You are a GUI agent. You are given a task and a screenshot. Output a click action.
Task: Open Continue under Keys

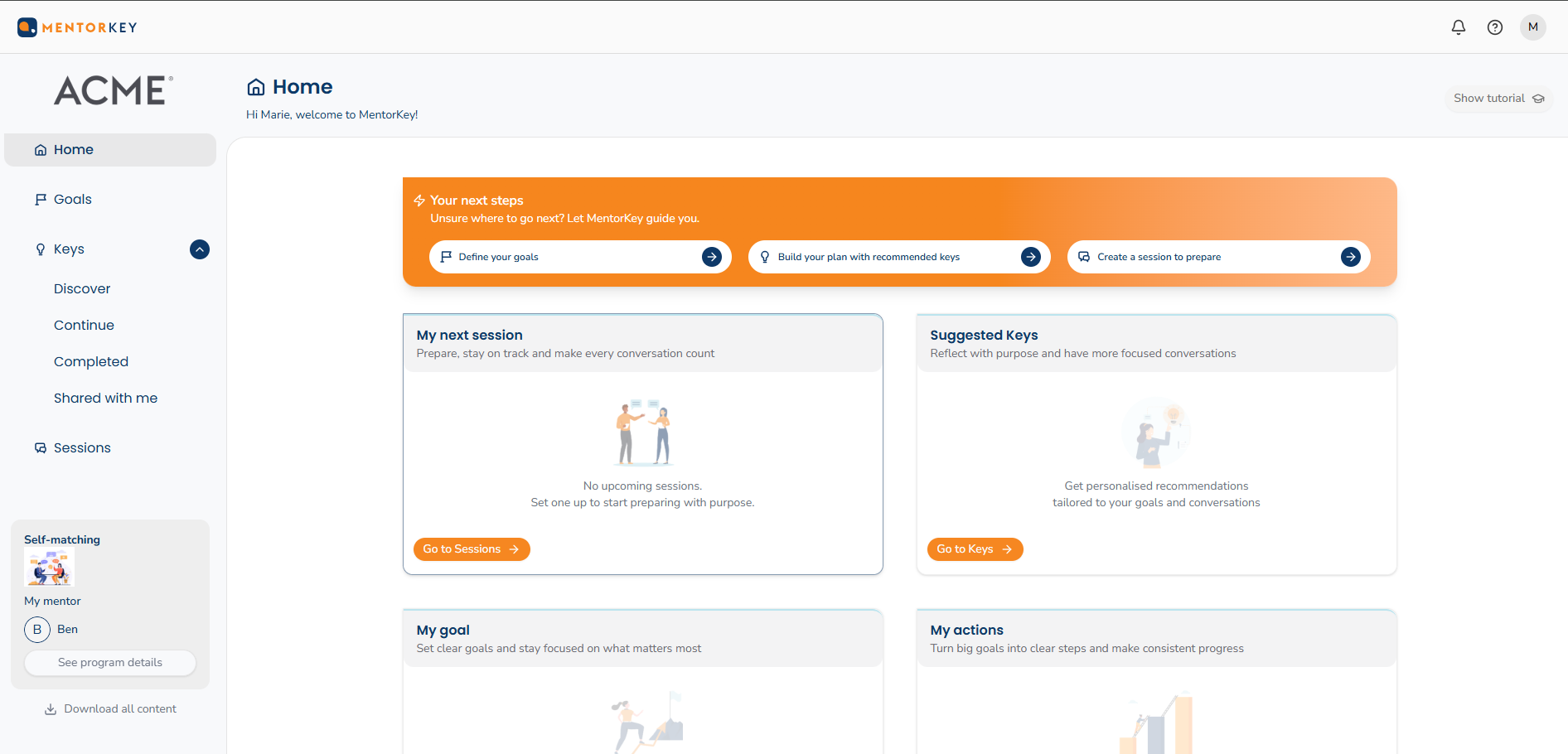(x=84, y=326)
